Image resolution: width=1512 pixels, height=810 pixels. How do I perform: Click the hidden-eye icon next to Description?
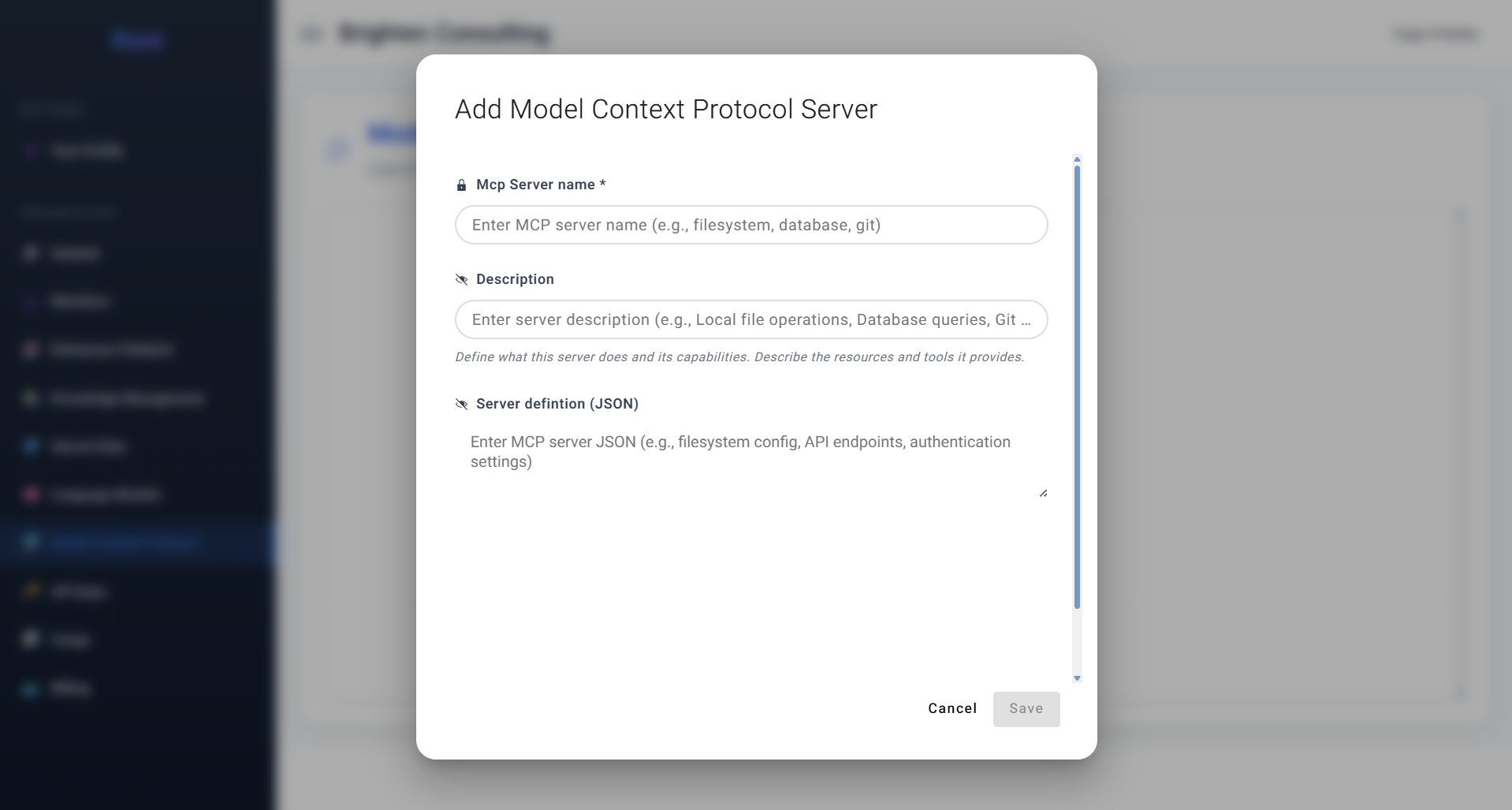tap(461, 279)
